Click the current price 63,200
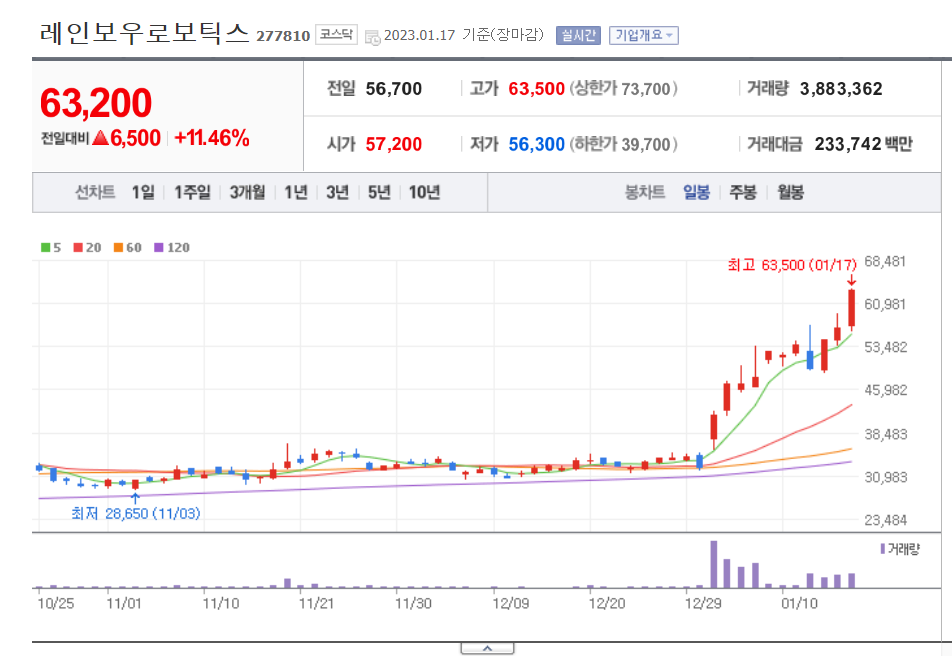This screenshot has width=952, height=656. point(96,103)
